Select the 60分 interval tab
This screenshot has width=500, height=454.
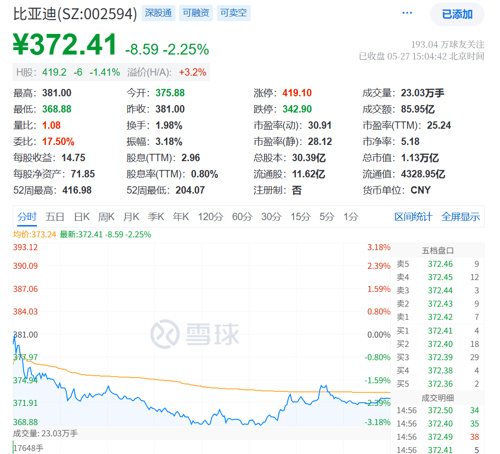(242, 217)
